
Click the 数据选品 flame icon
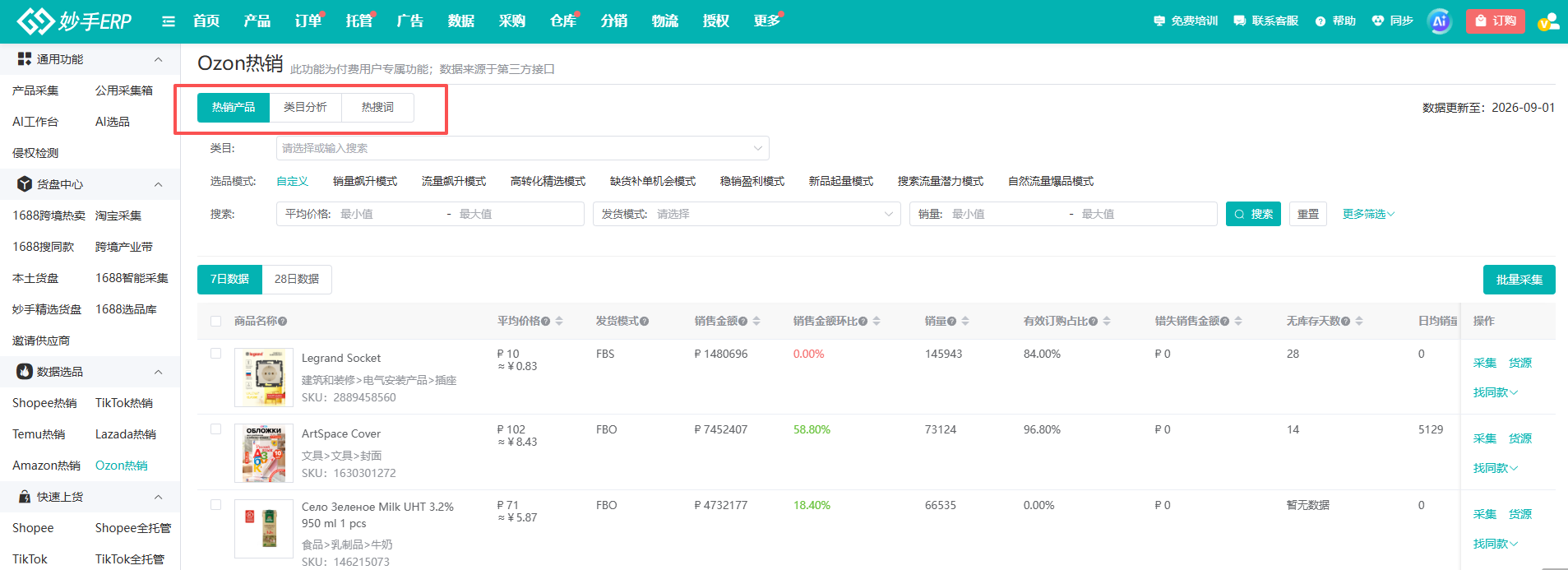(x=25, y=371)
